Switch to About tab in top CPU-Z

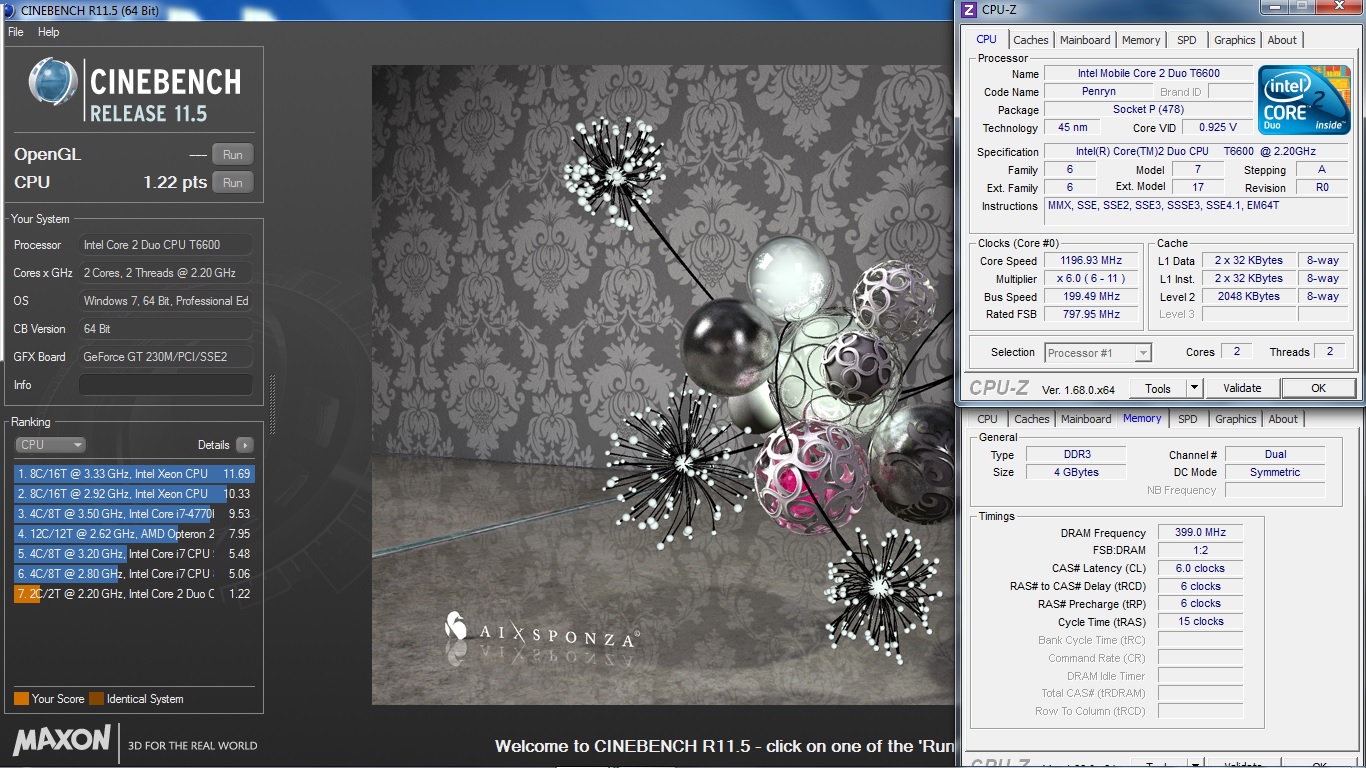[x=1282, y=40]
